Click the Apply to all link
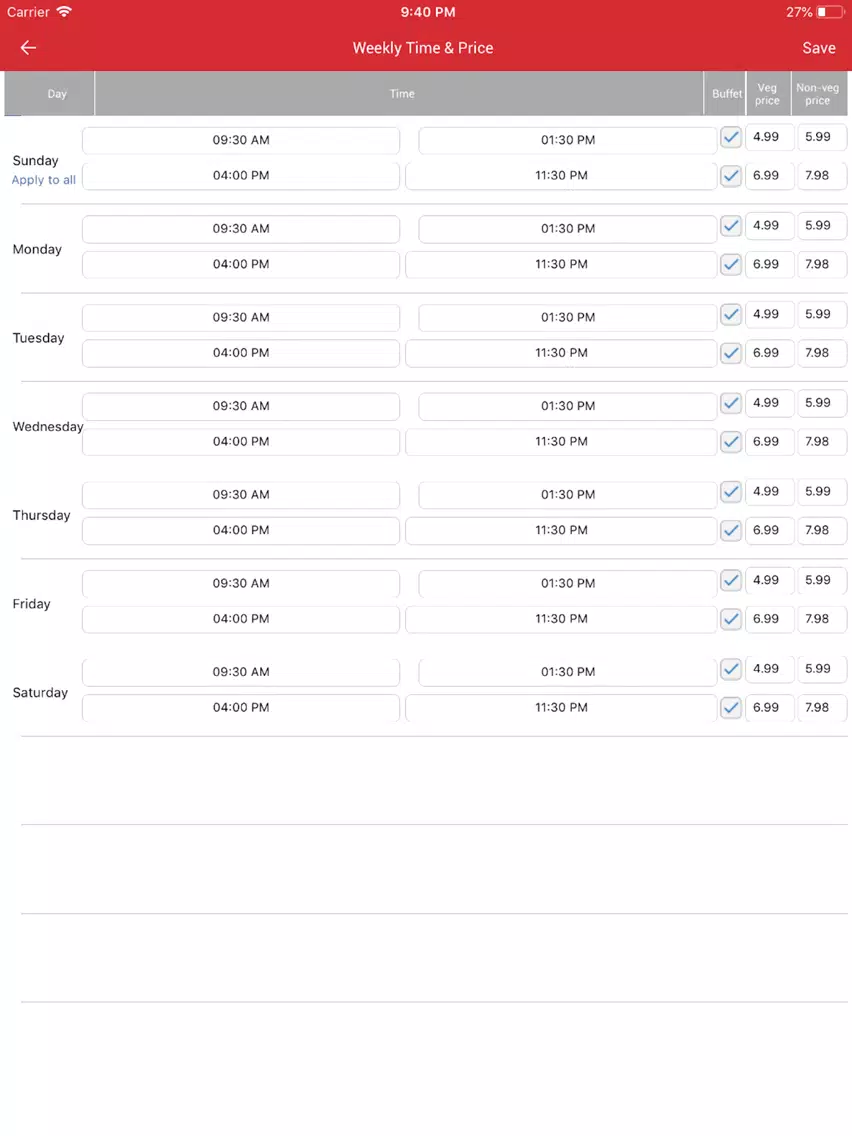The height and width of the screenshot is (1136, 852). [x=43, y=180]
